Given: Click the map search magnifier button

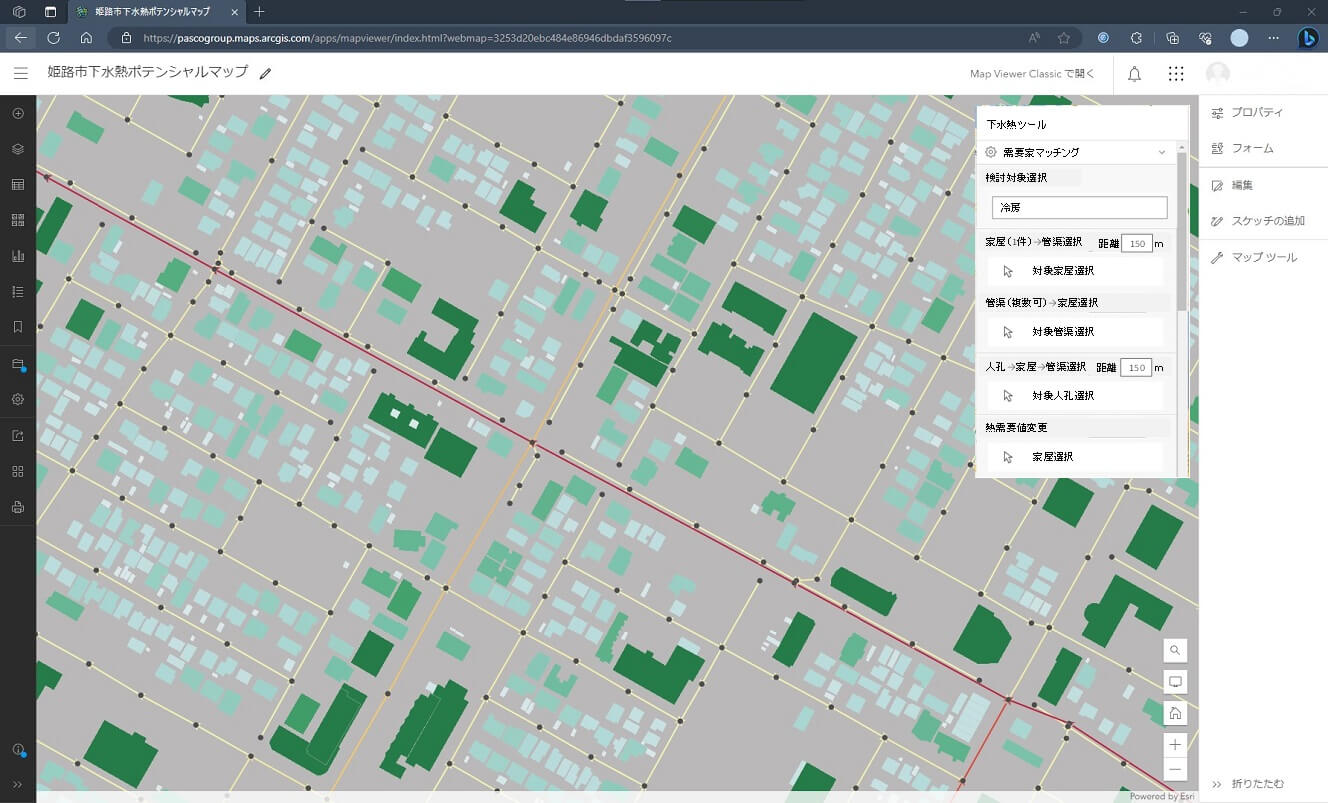Looking at the screenshot, I should pyautogui.click(x=1175, y=650).
